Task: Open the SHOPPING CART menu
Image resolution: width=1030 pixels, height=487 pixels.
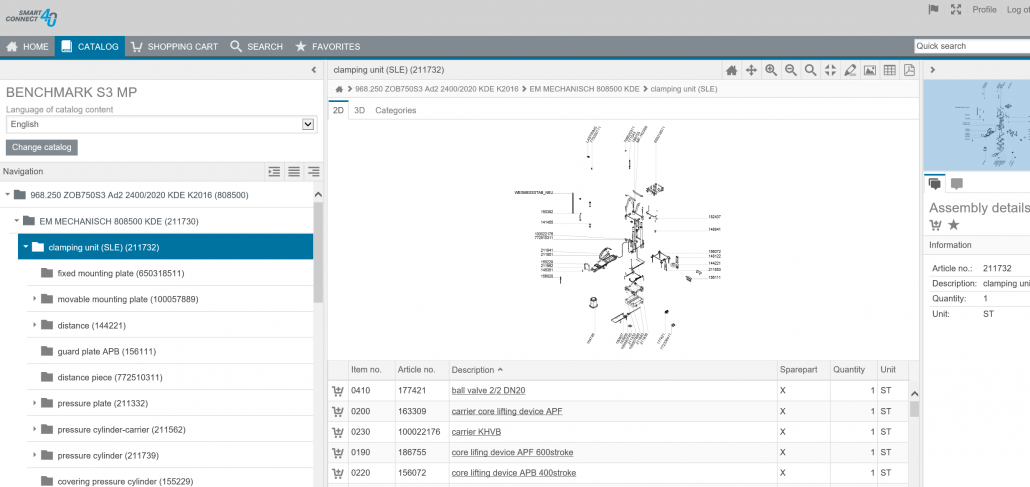Action: point(174,47)
